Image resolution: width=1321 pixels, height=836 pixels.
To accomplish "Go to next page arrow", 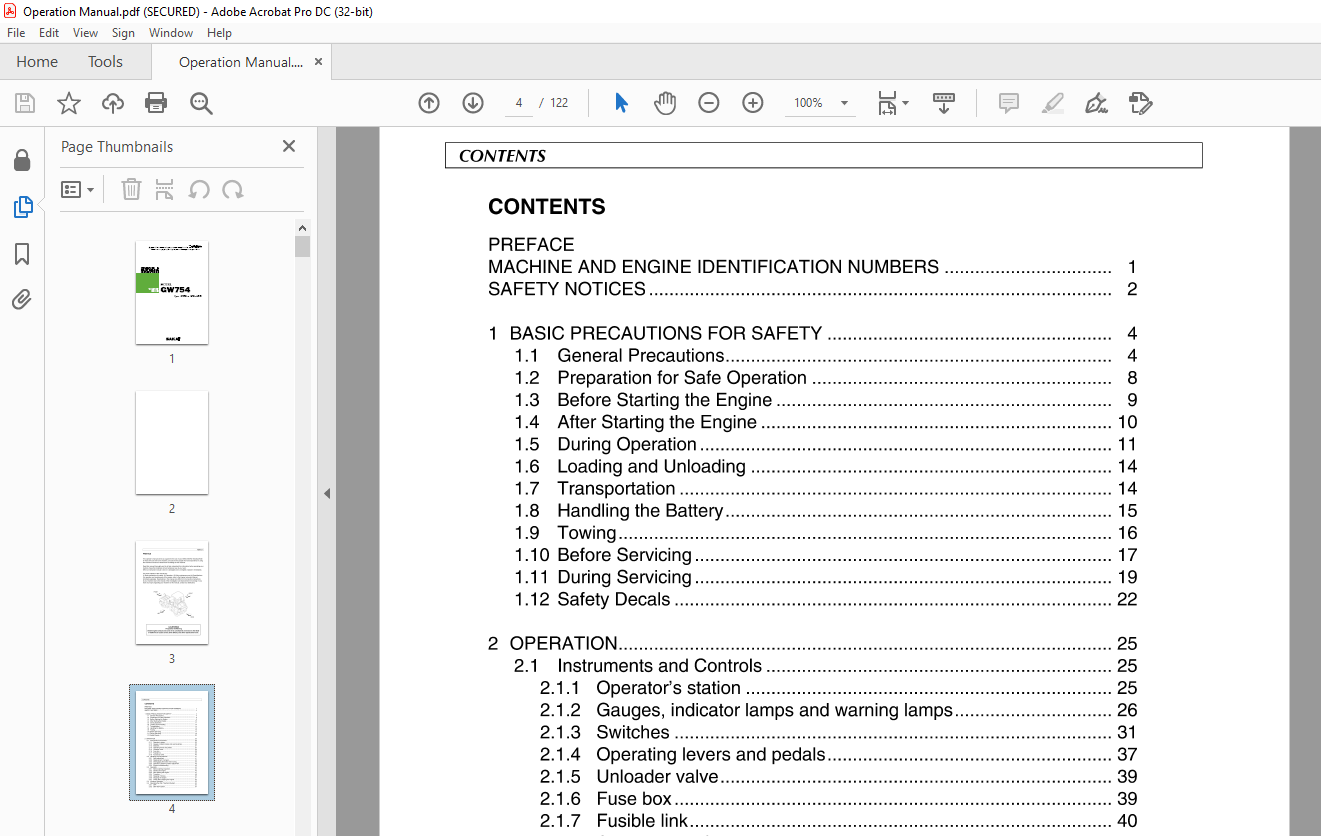I will (x=473, y=103).
